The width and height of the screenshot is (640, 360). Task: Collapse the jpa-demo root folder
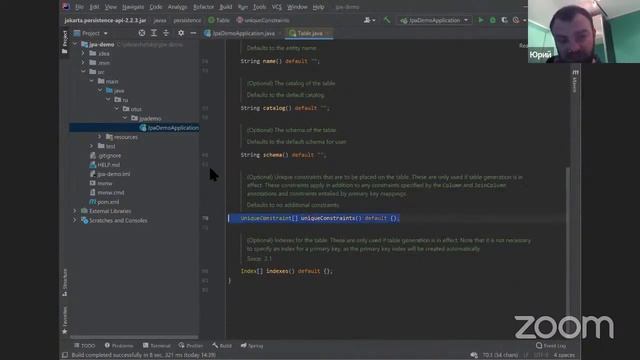(x=75, y=44)
